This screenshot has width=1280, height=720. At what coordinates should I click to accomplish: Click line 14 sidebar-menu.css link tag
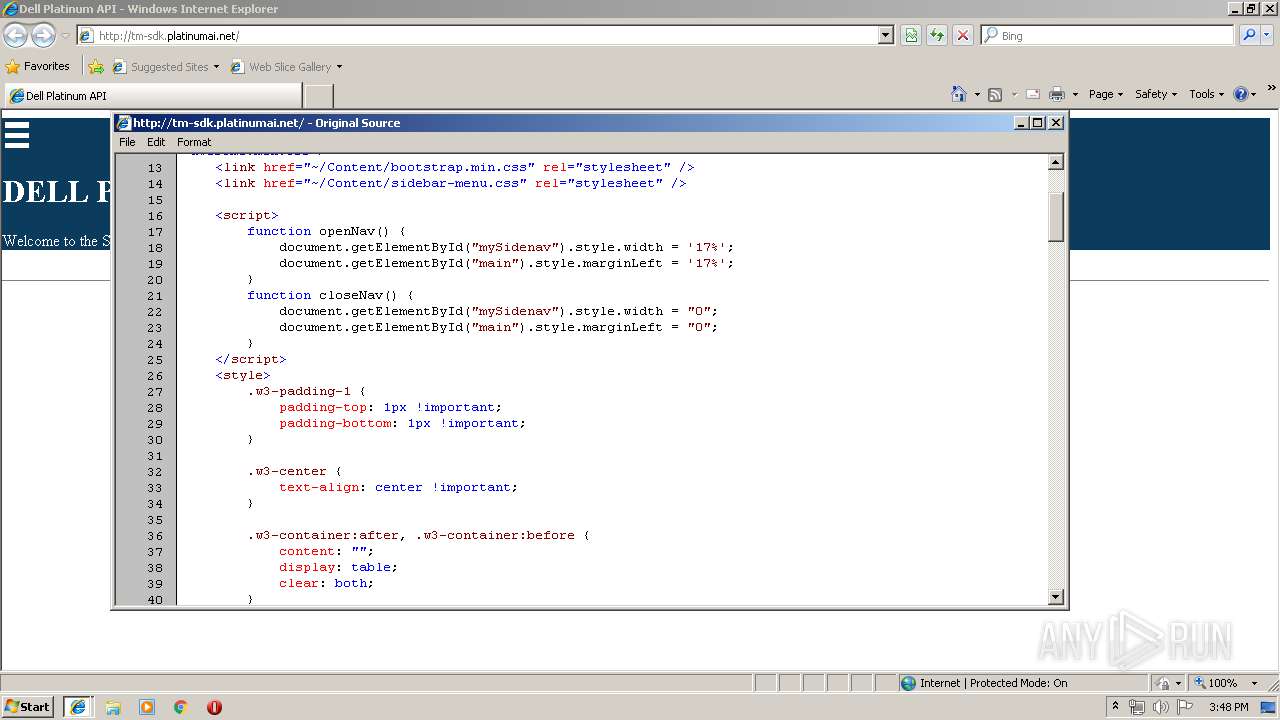pyautogui.click(x=451, y=183)
